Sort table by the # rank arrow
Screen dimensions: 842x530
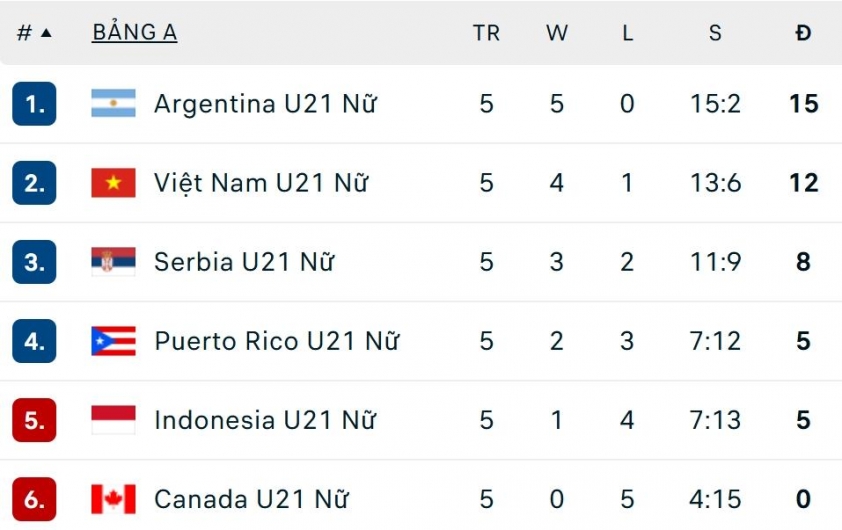coord(35,33)
